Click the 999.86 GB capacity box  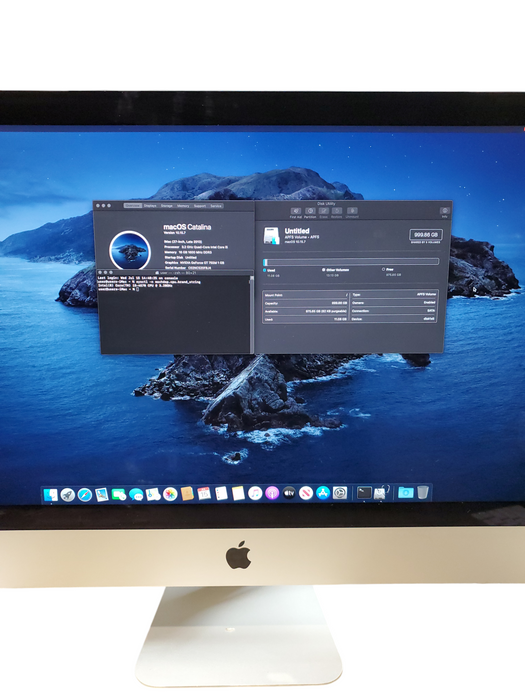tap(425, 235)
